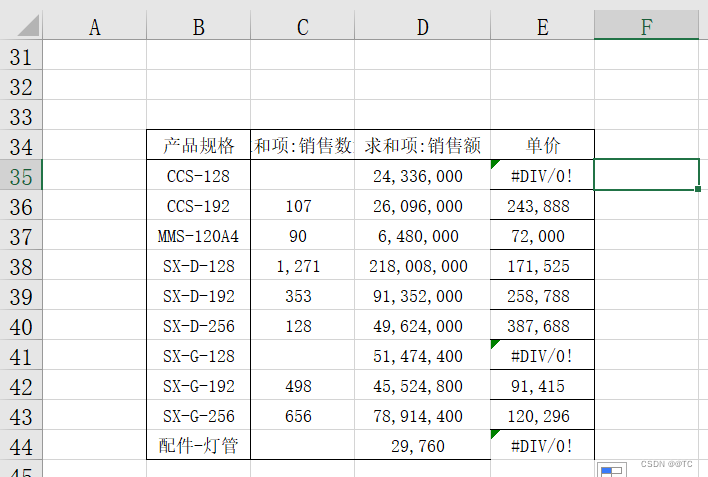Select the SX-D-256 cell

(x=199, y=326)
